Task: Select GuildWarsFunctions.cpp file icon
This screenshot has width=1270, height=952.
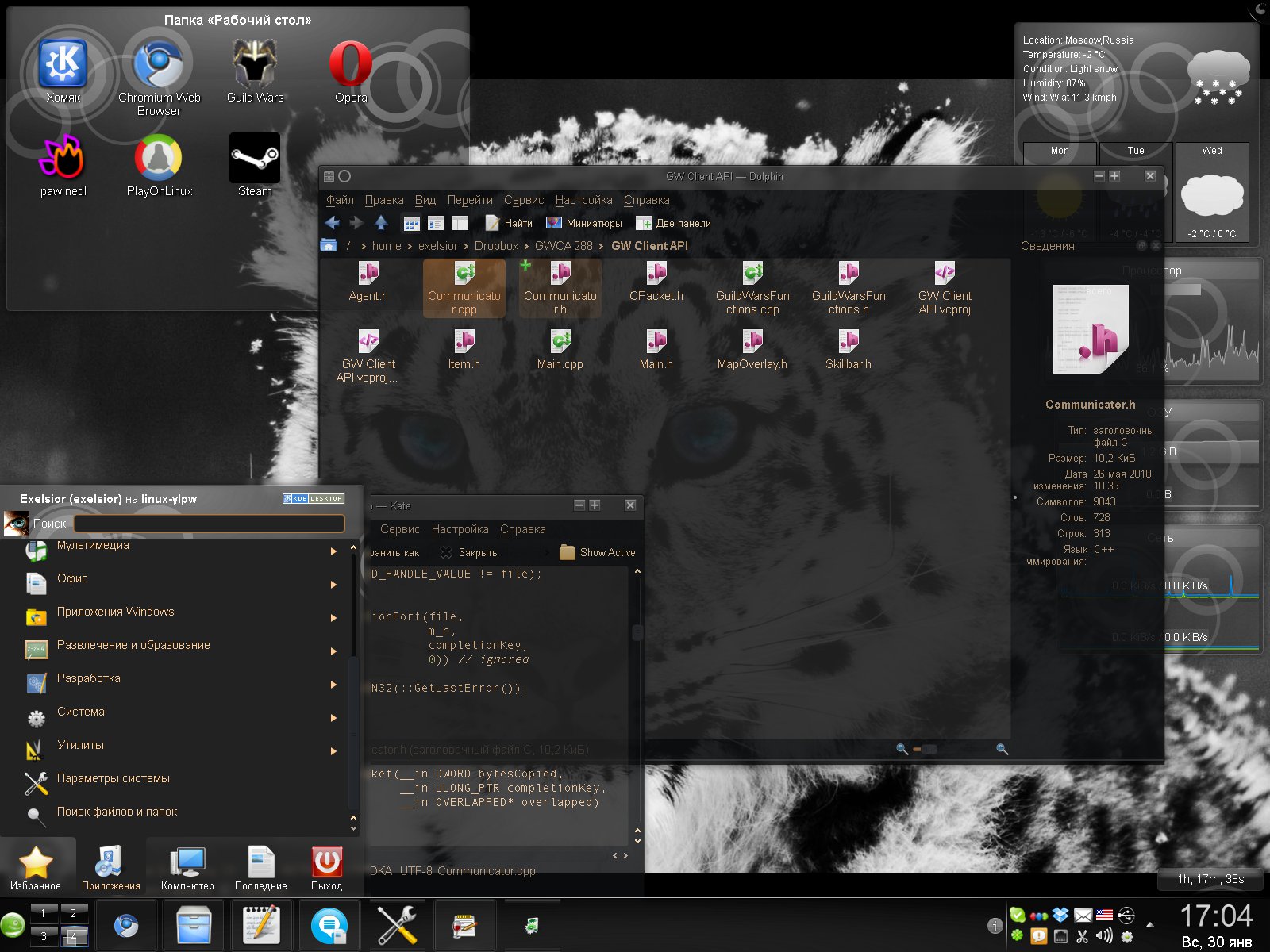Action: tap(752, 273)
